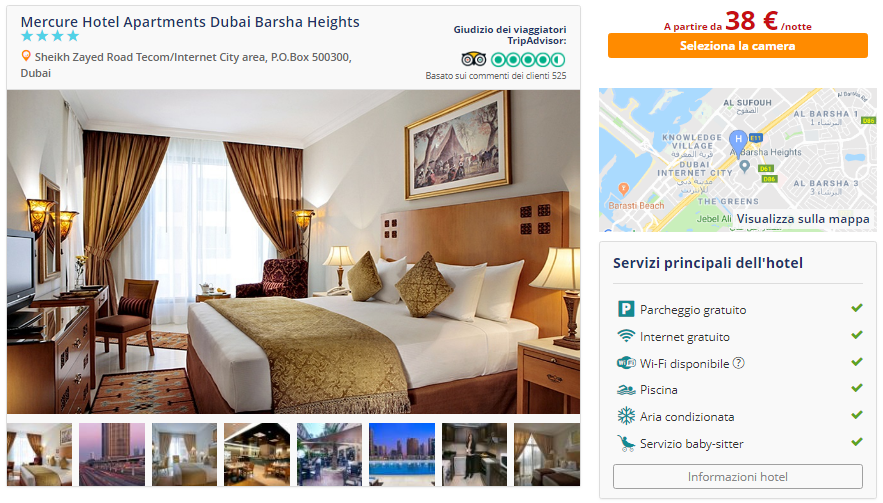The height and width of the screenshot is (503, 883).
Task: Click the TripAdvisor owl logo
Action: pyautogui.click(x=474, y=59)
